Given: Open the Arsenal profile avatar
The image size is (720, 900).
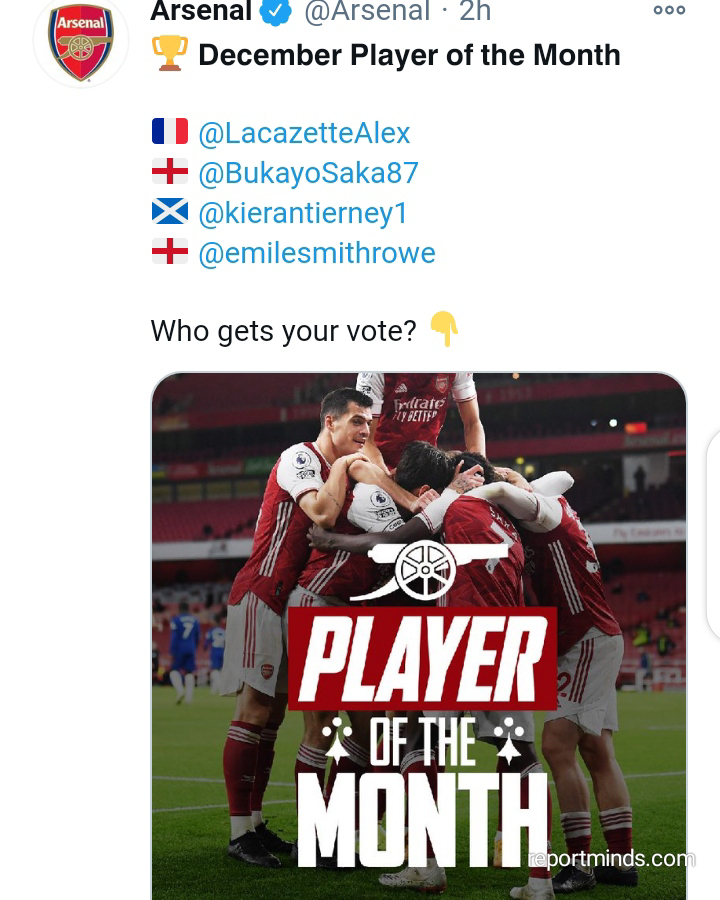Looking at the screenshot, I should pos(81,41).
